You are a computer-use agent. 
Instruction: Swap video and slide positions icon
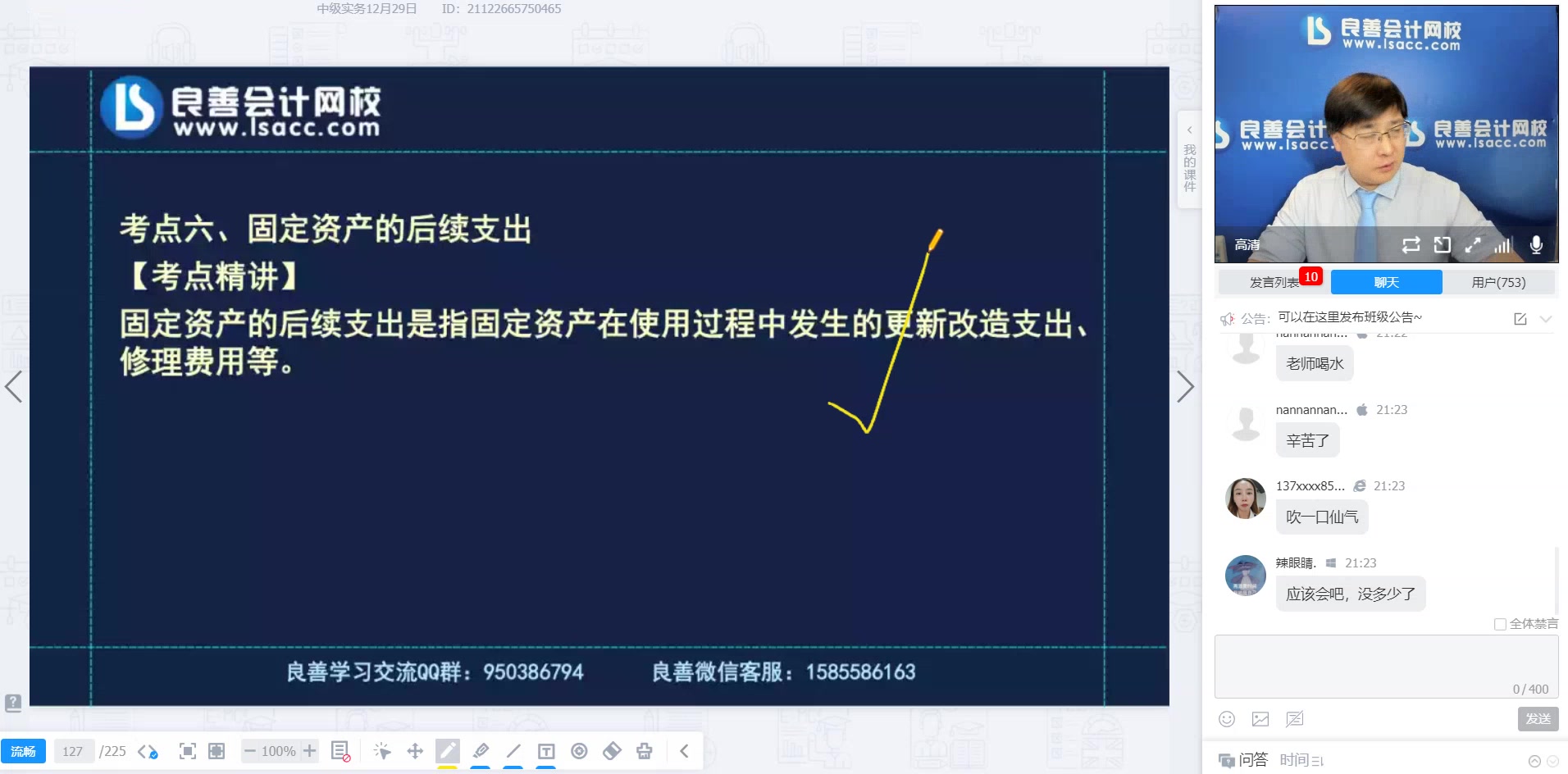1411,244
